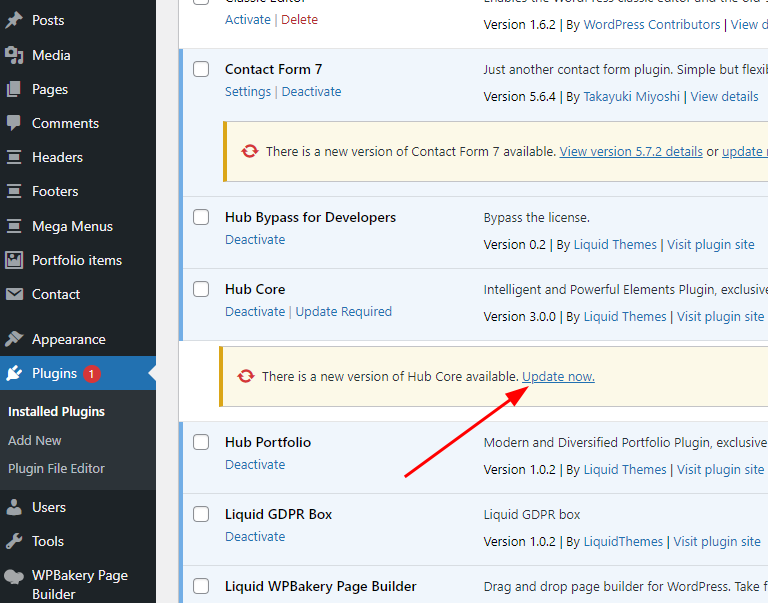Image resolution: width=768 pixels, height=603 pixels.
Task: Open the Mega Menus item
Action: pyautogui.click(x=72, y=226)
